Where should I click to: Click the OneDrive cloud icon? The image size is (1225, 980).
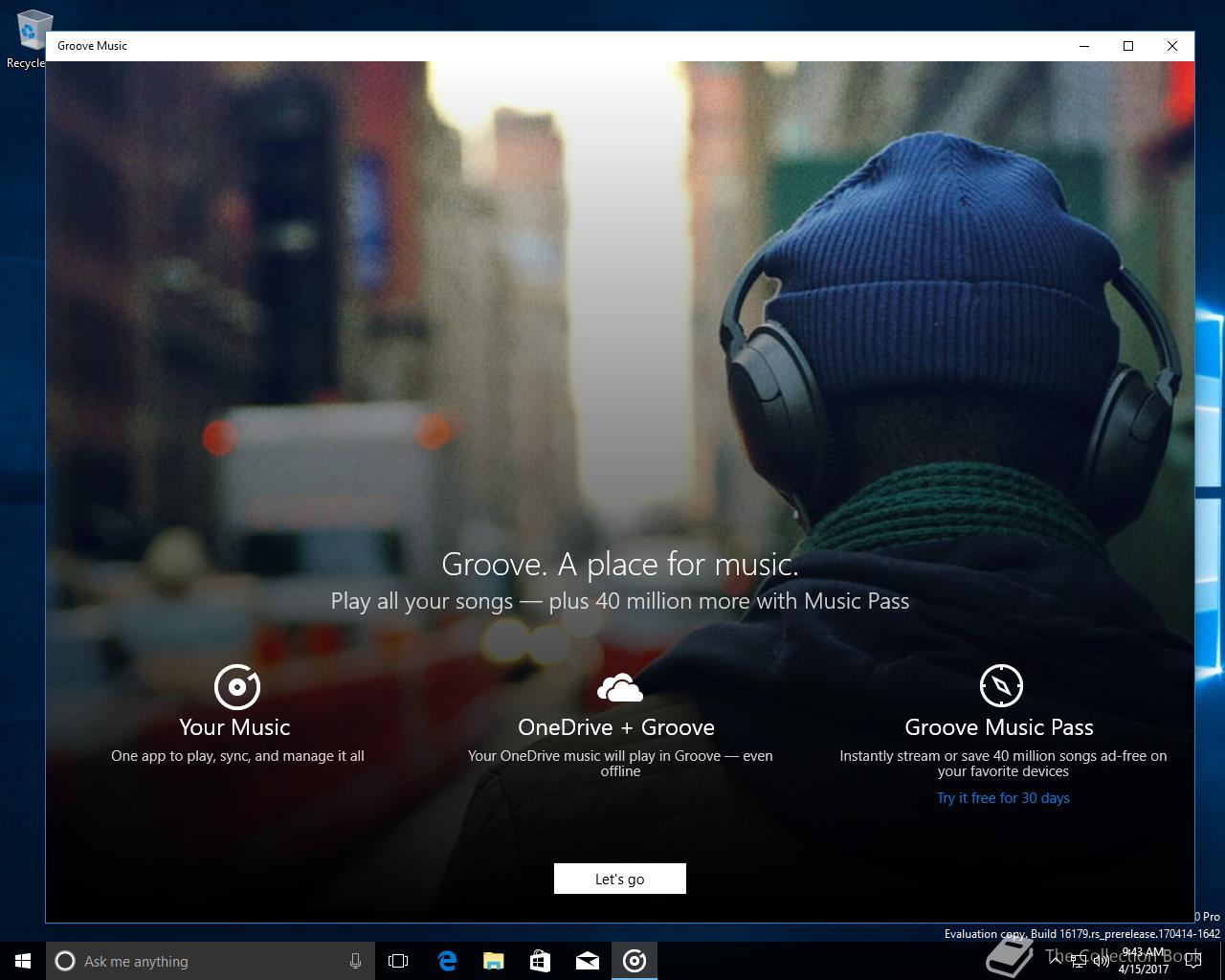point(619,687)
